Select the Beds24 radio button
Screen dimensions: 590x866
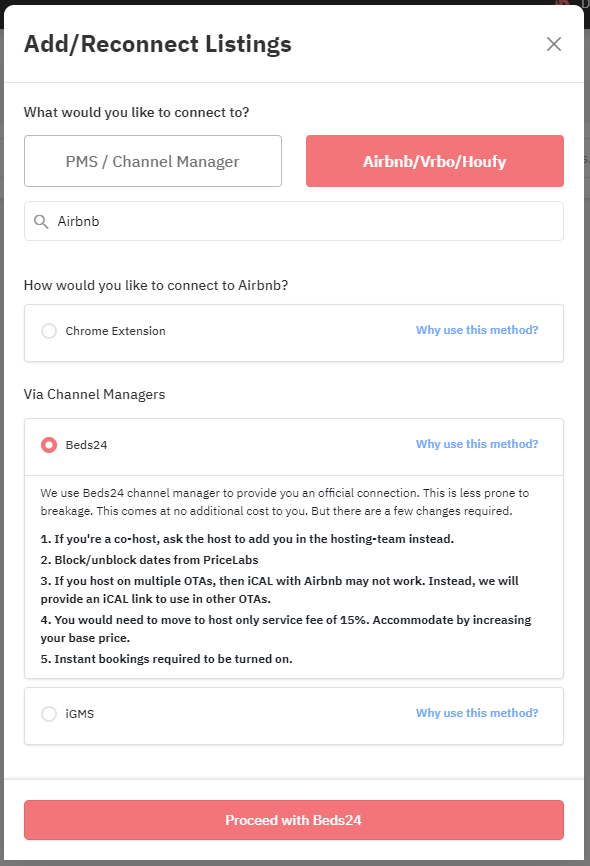coord(49,445)
